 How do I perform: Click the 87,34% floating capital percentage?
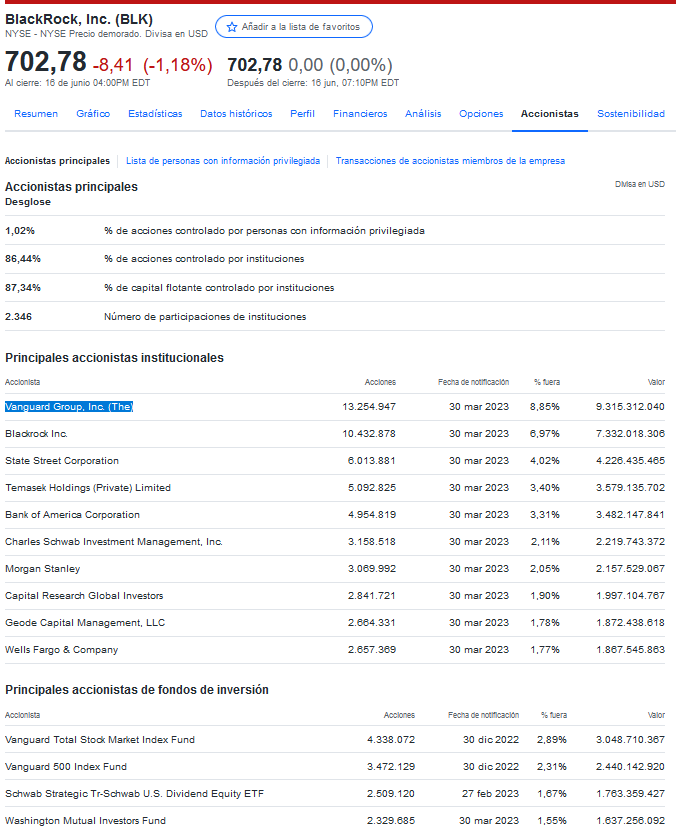click(x=23, y=288)
